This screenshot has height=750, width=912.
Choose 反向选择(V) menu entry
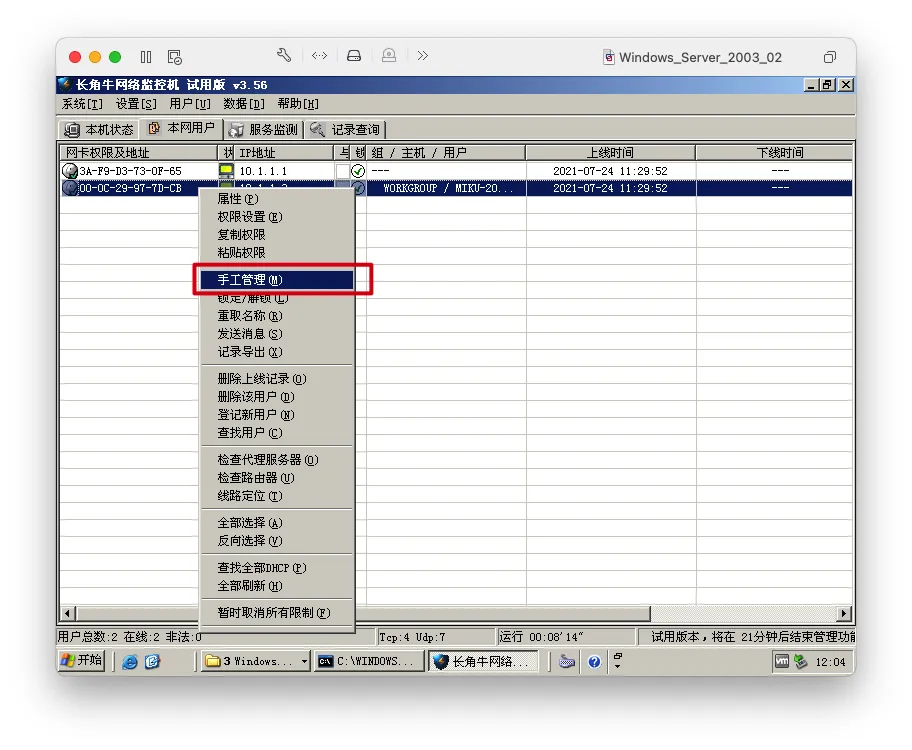277,541
